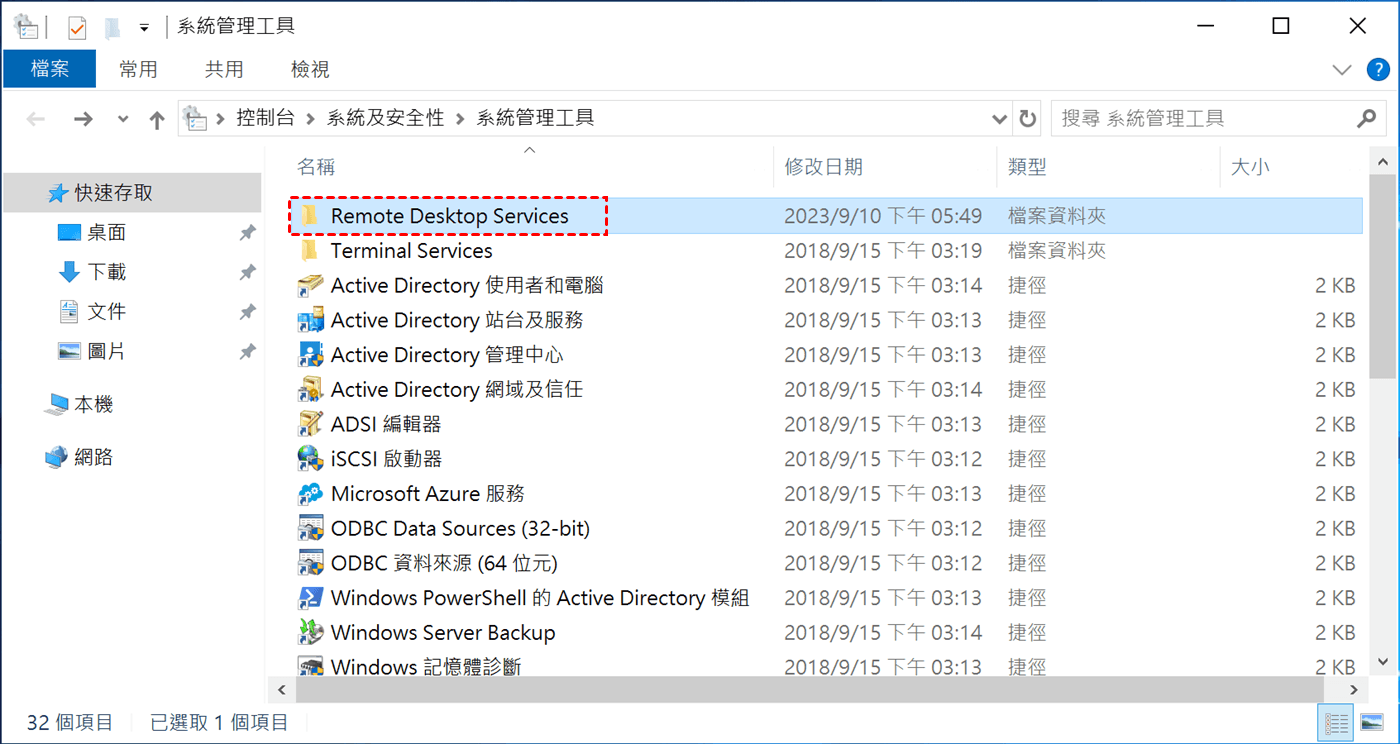Expand the chevron after 系統及安全性 in address bar
The width and height of the screenshot is (1400, 744).
460,119
